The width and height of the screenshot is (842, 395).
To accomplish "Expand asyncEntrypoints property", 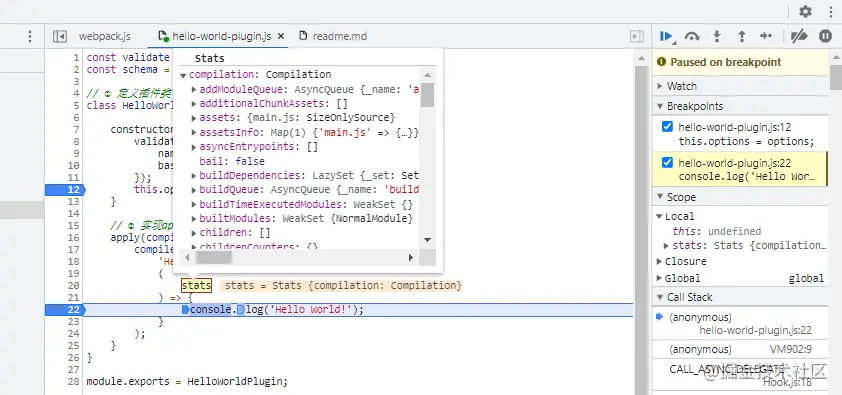I will (194, 147).
